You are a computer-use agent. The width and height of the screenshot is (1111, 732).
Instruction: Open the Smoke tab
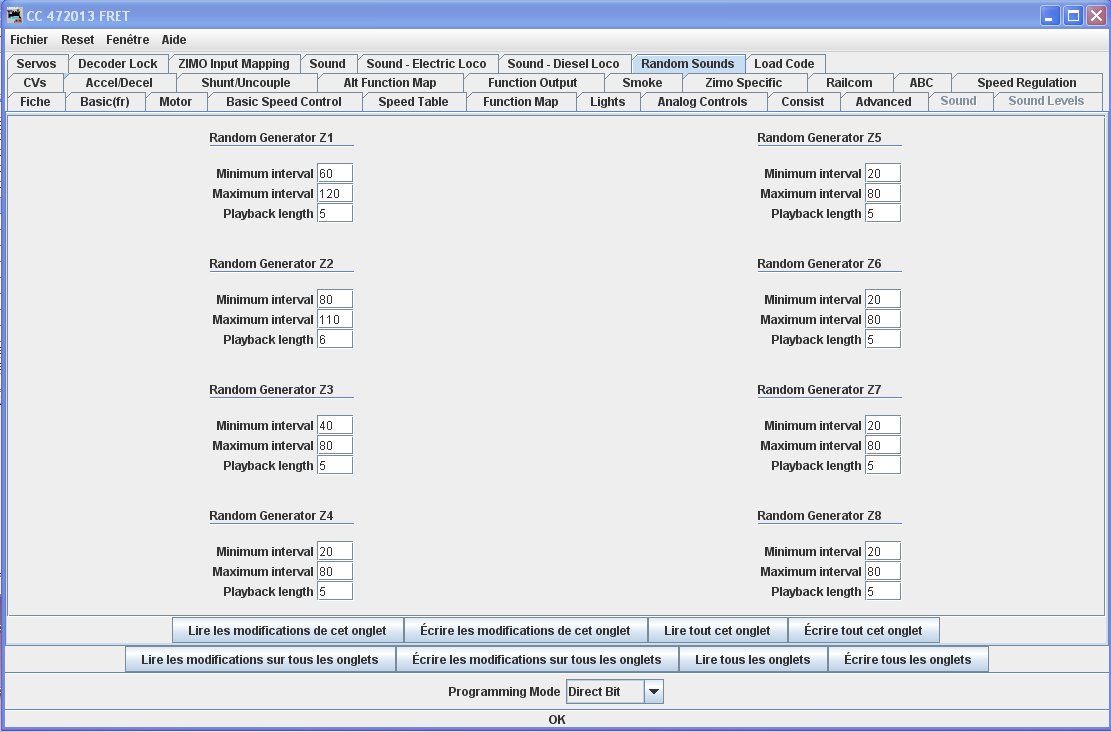coord(642,83)
